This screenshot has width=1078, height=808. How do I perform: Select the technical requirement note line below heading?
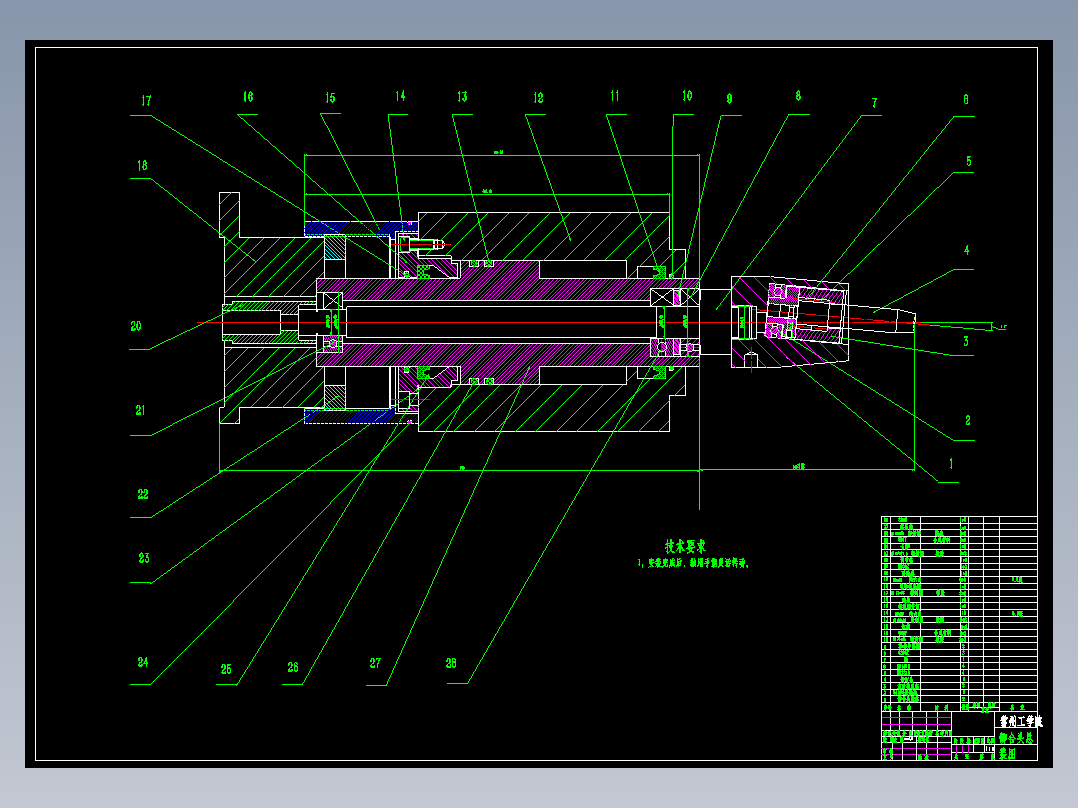click(692, 564)
